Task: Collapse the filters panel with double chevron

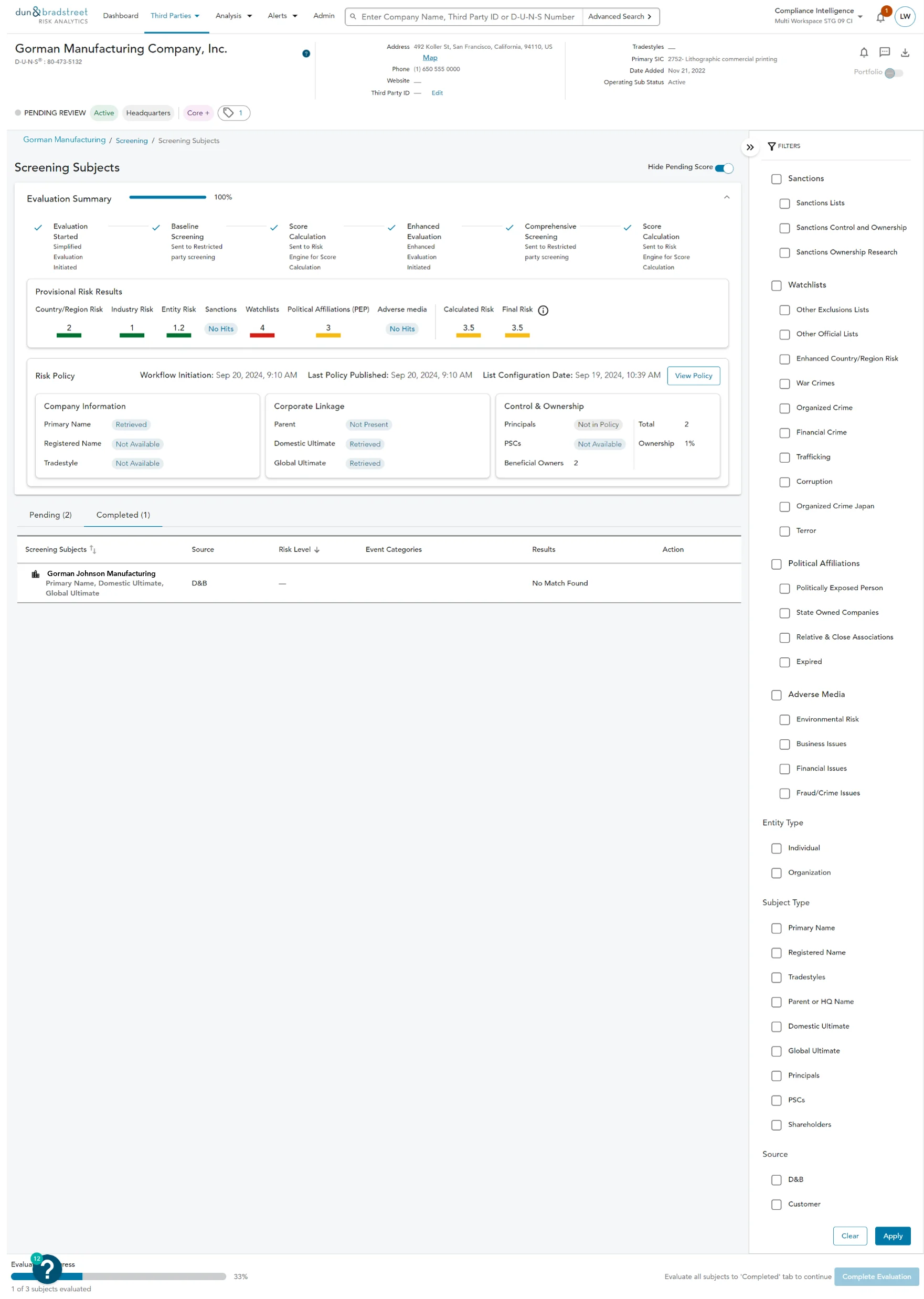Action: [750, 147]
